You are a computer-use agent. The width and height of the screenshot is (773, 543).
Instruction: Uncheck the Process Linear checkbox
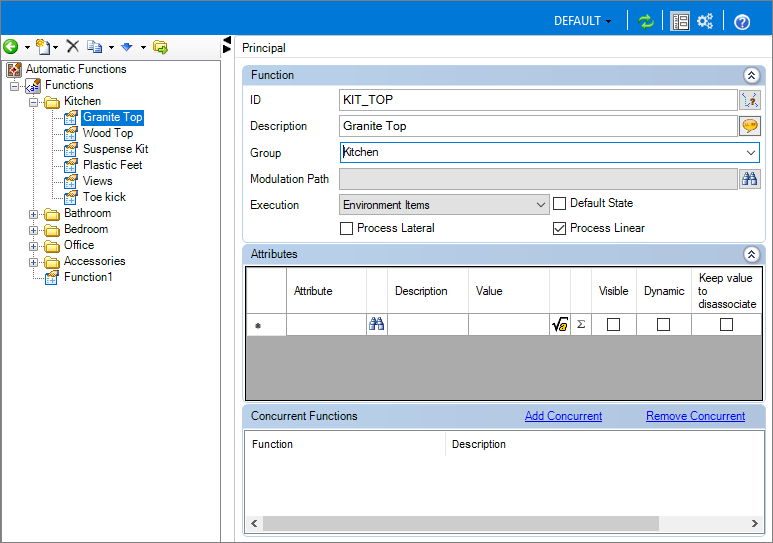click(559, 228)
